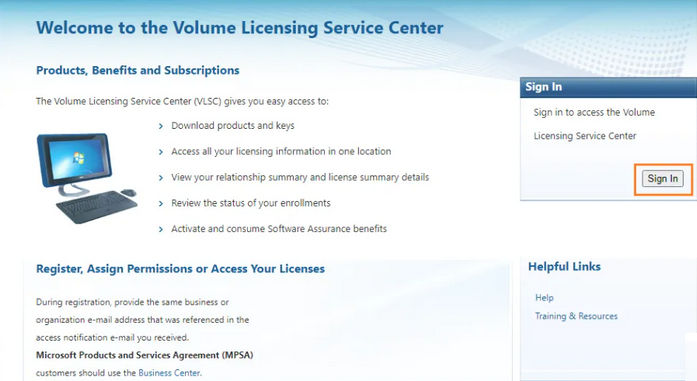This screenshot has width=697, height=381.
Task: Select 'Access all your licensing information in one location'
Action: coord(281,152)
